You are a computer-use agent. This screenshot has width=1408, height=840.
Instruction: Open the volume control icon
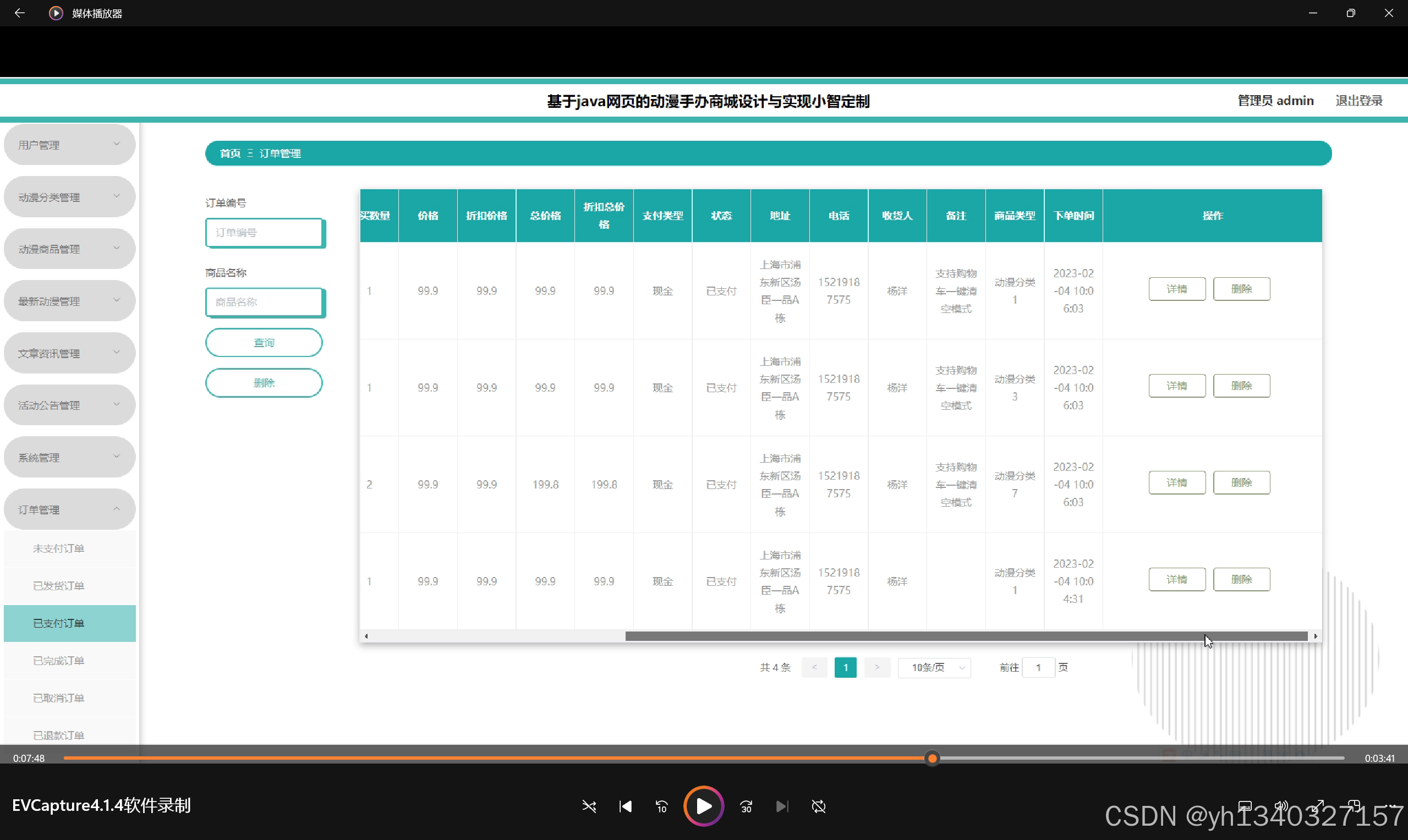[1280, 806]
